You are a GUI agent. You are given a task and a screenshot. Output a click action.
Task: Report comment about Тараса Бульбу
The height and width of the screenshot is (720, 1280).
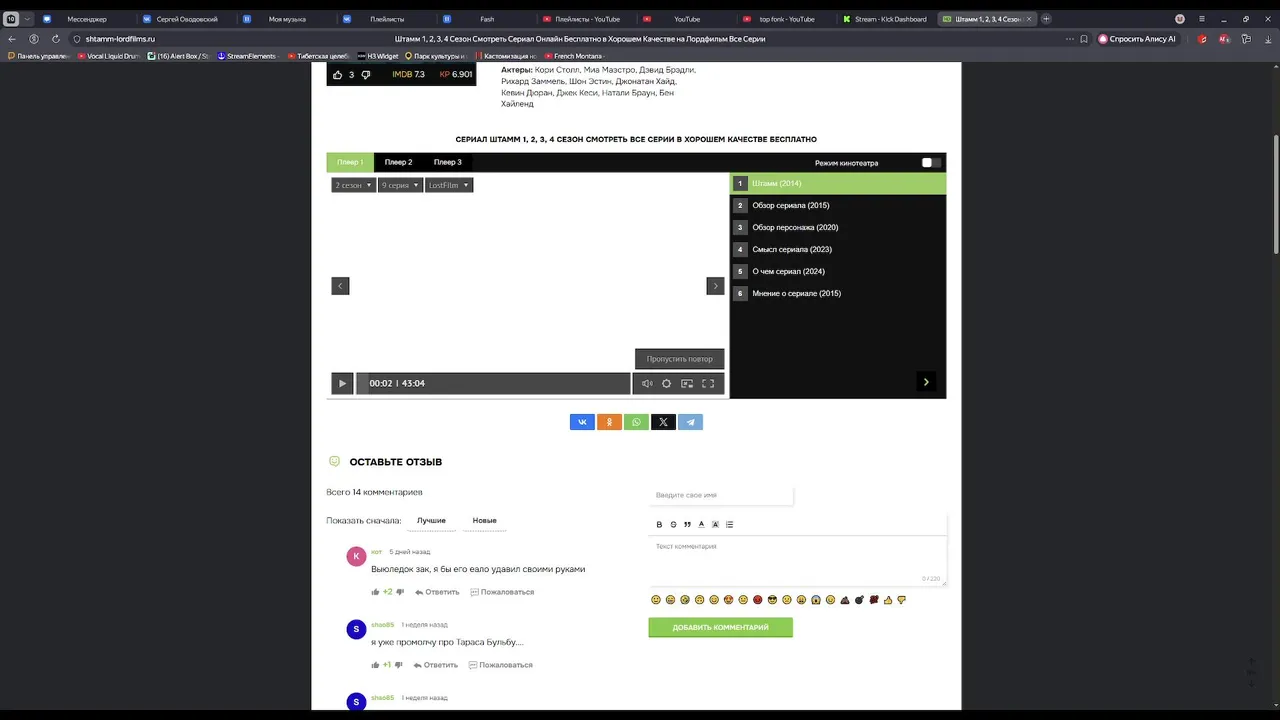(501, 665)
